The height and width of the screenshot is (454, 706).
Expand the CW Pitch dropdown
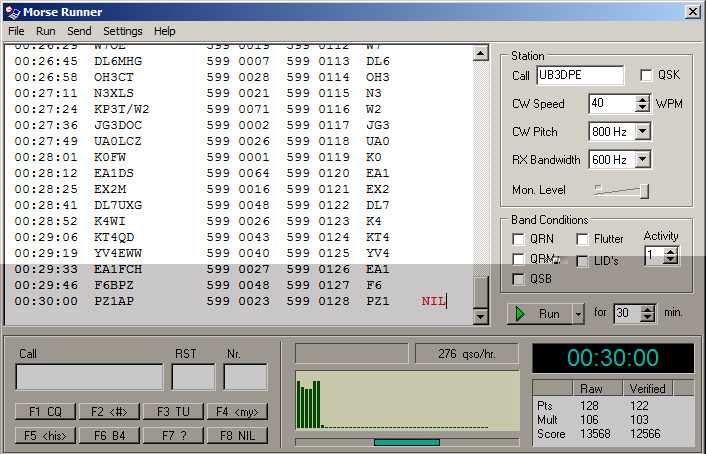coord(642,131)
